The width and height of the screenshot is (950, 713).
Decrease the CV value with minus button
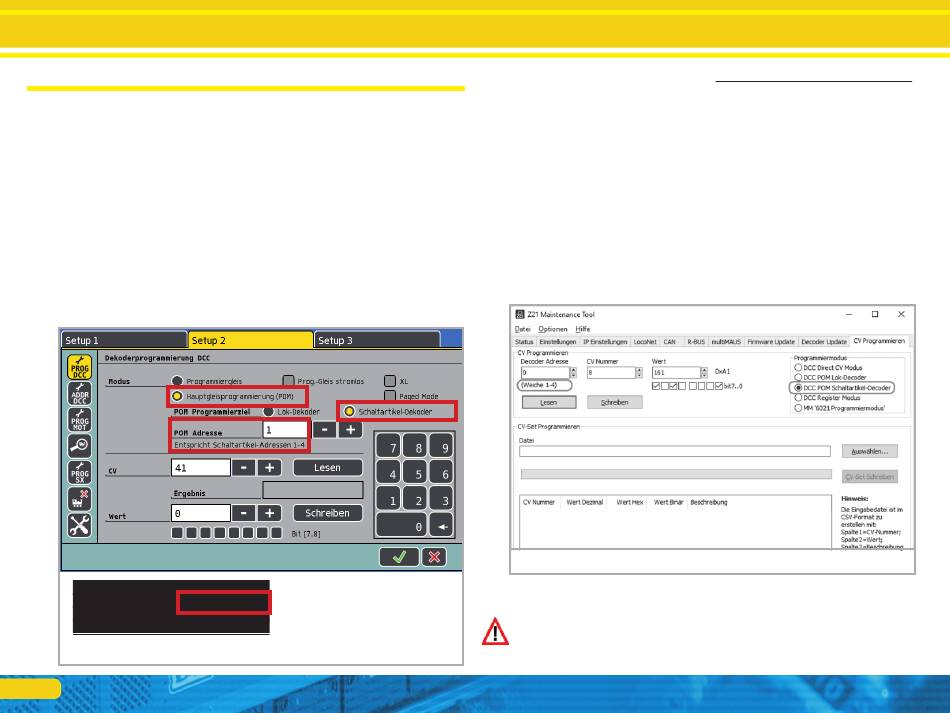(x=243, y=467)
